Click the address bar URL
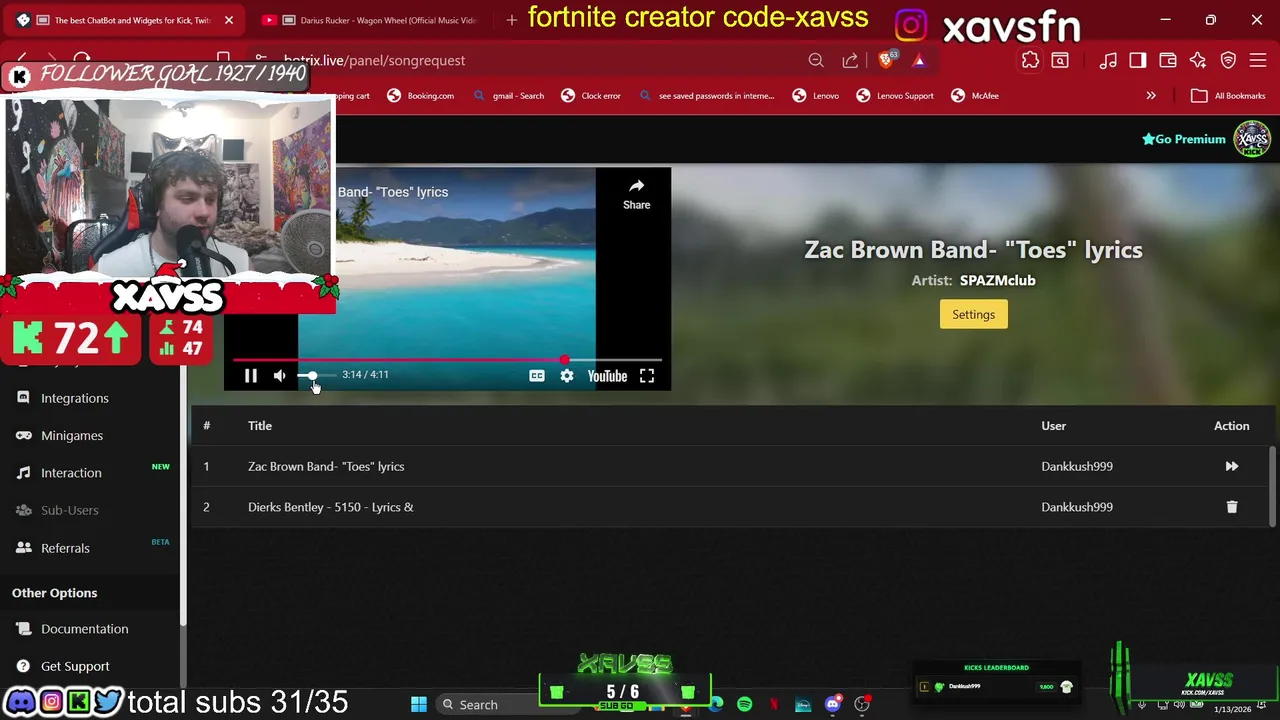1280x720 pixels. [x=374, y=60]
